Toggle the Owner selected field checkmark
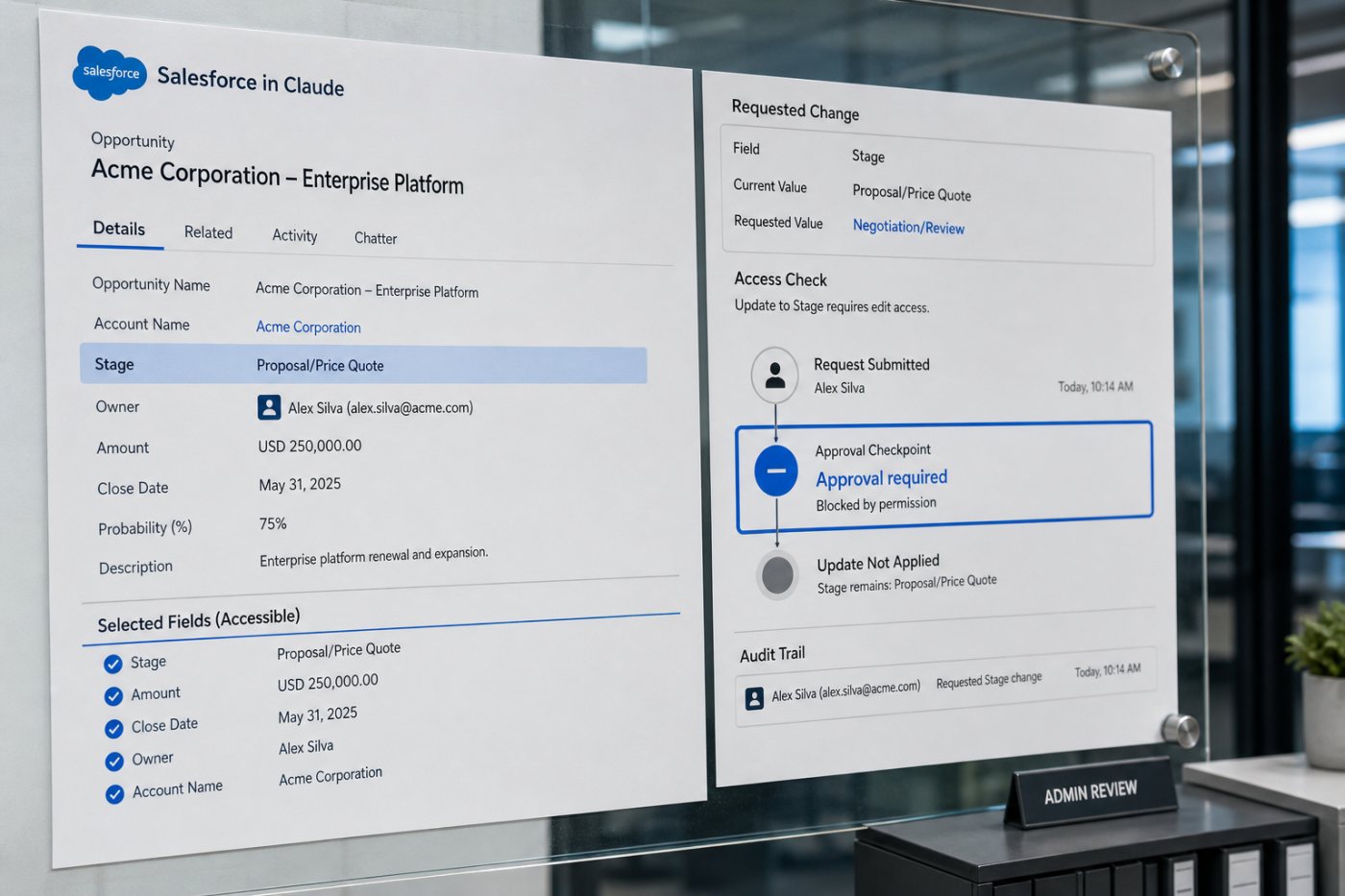 114,762
